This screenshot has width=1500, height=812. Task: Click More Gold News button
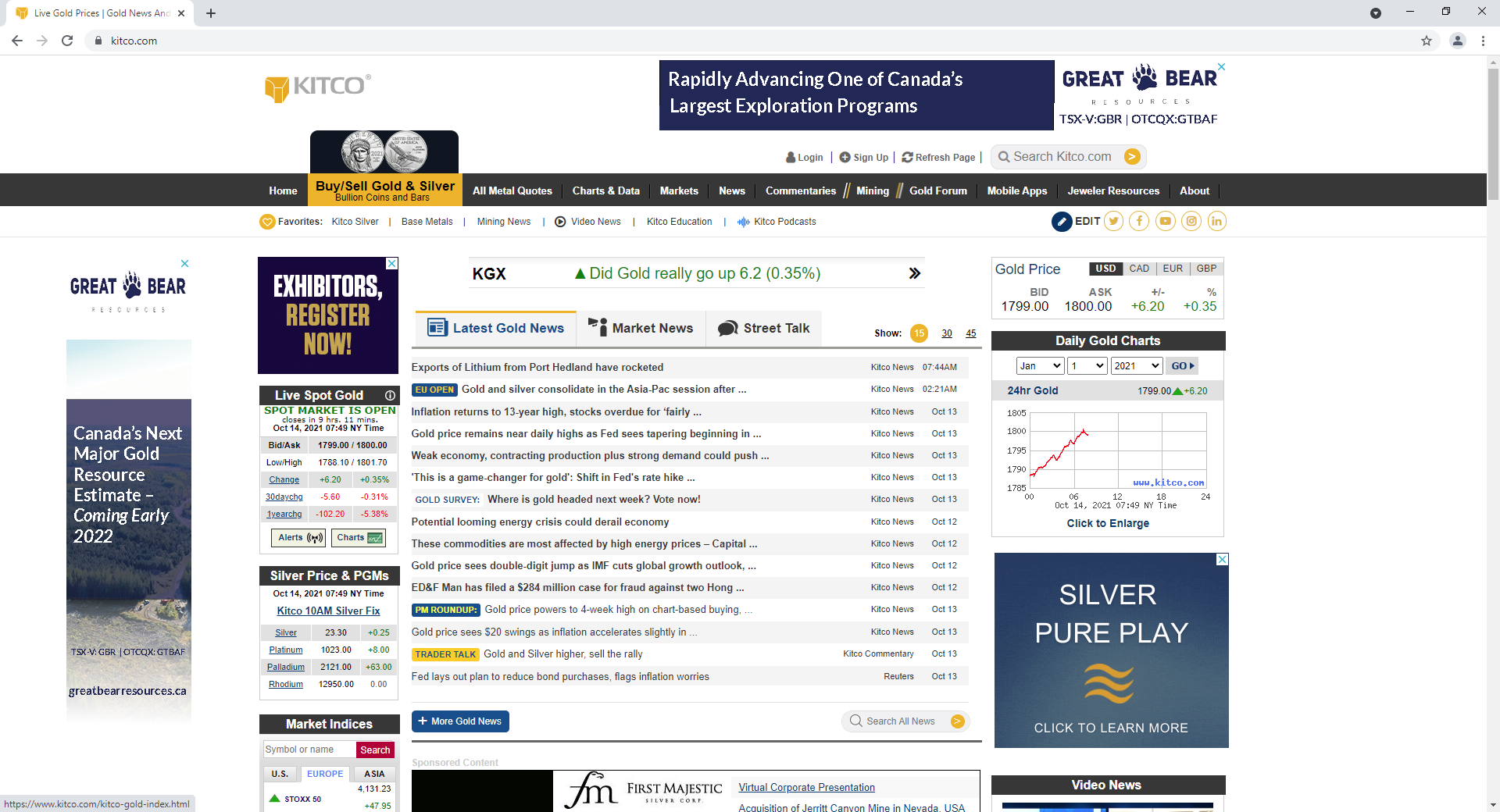tap(460, 721)
